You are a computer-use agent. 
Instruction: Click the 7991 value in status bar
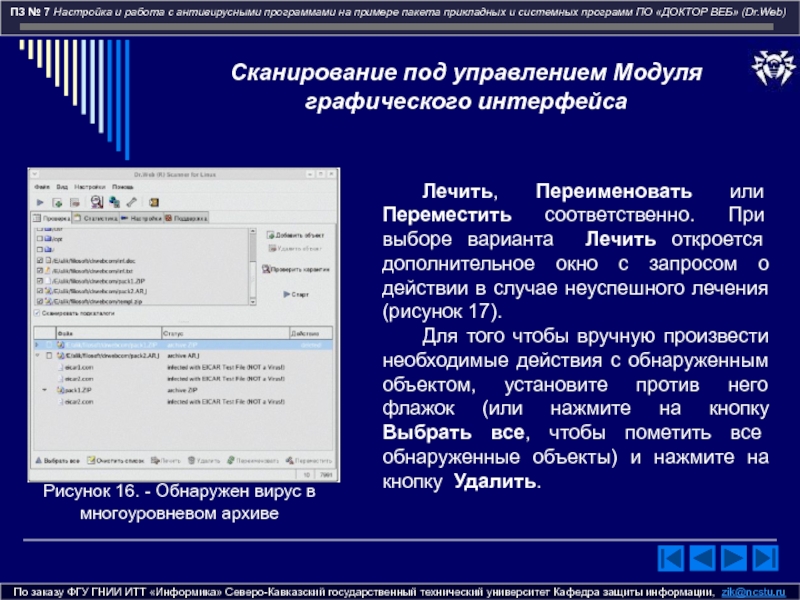pyautogui.click(x=326, y=474)
